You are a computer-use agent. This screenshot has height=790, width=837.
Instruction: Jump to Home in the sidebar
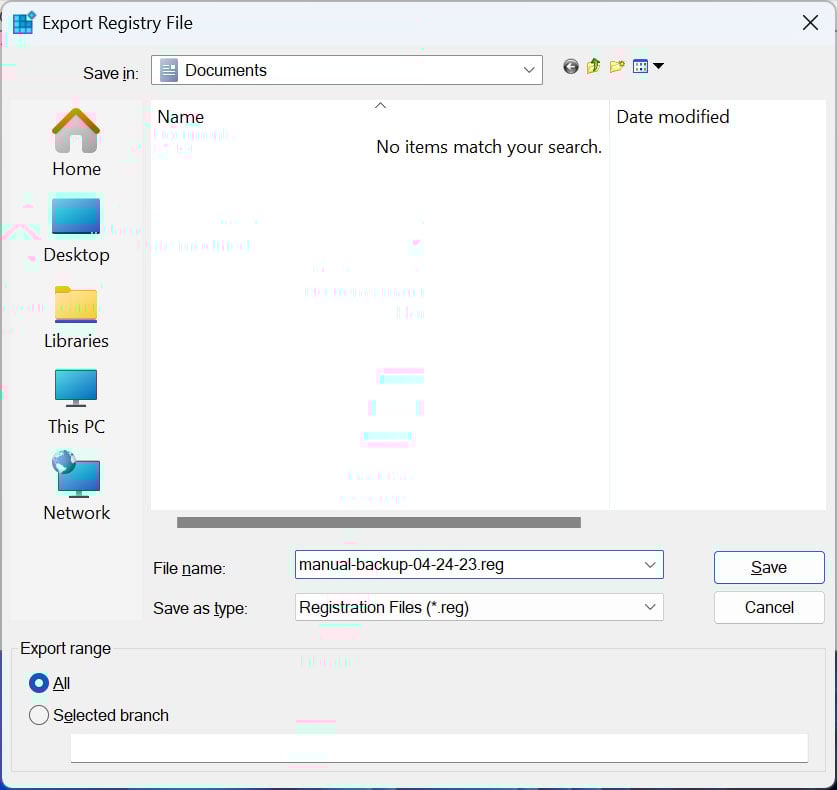pos(76,143)
